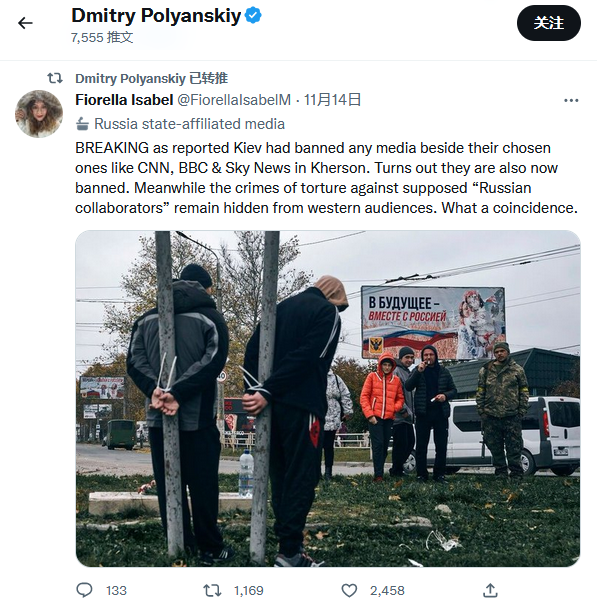Open the attached photo in the tweet
This screenshot has height=612, width=597.
[328, 399]
